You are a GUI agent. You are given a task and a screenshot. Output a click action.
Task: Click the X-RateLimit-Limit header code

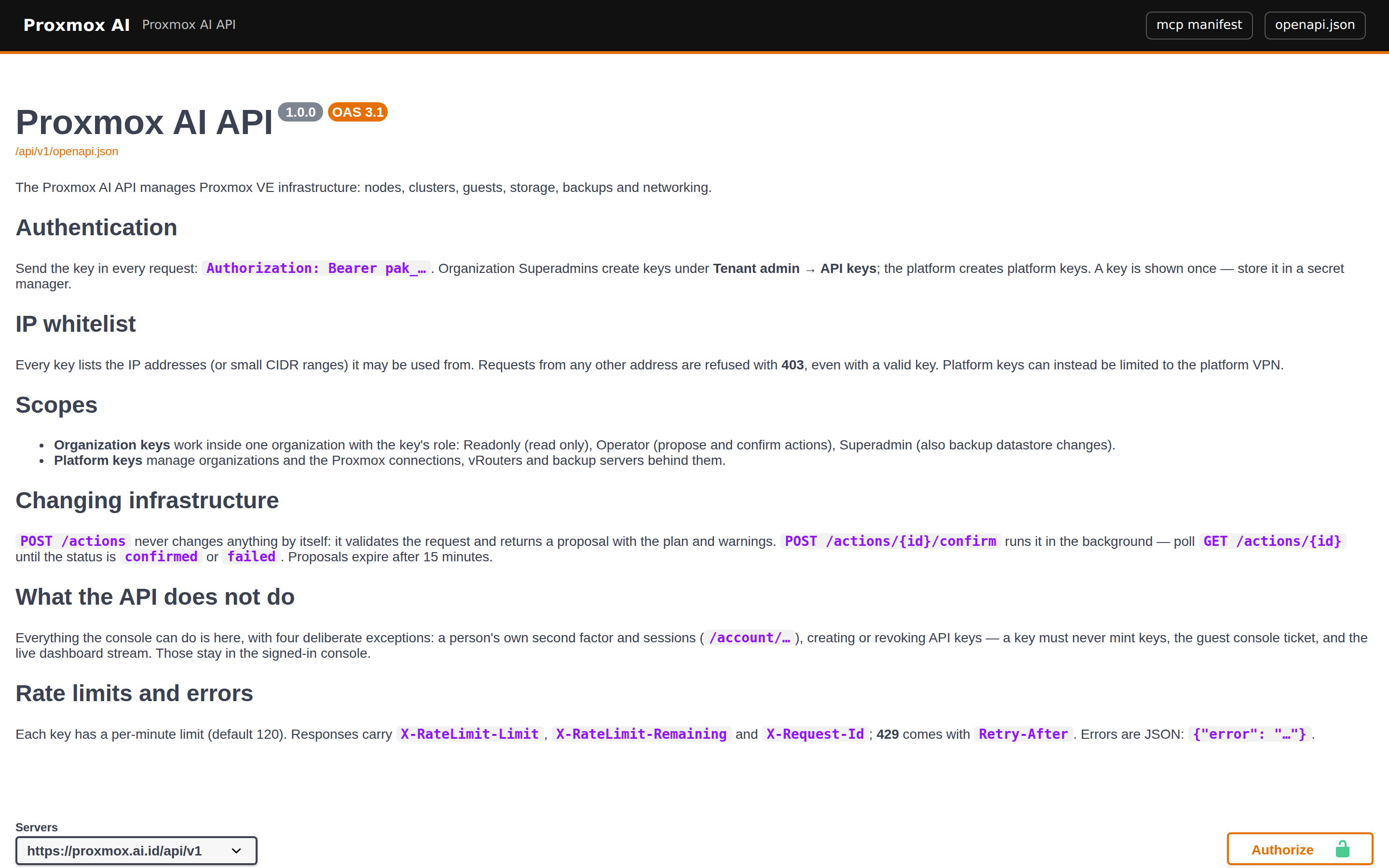469,734
